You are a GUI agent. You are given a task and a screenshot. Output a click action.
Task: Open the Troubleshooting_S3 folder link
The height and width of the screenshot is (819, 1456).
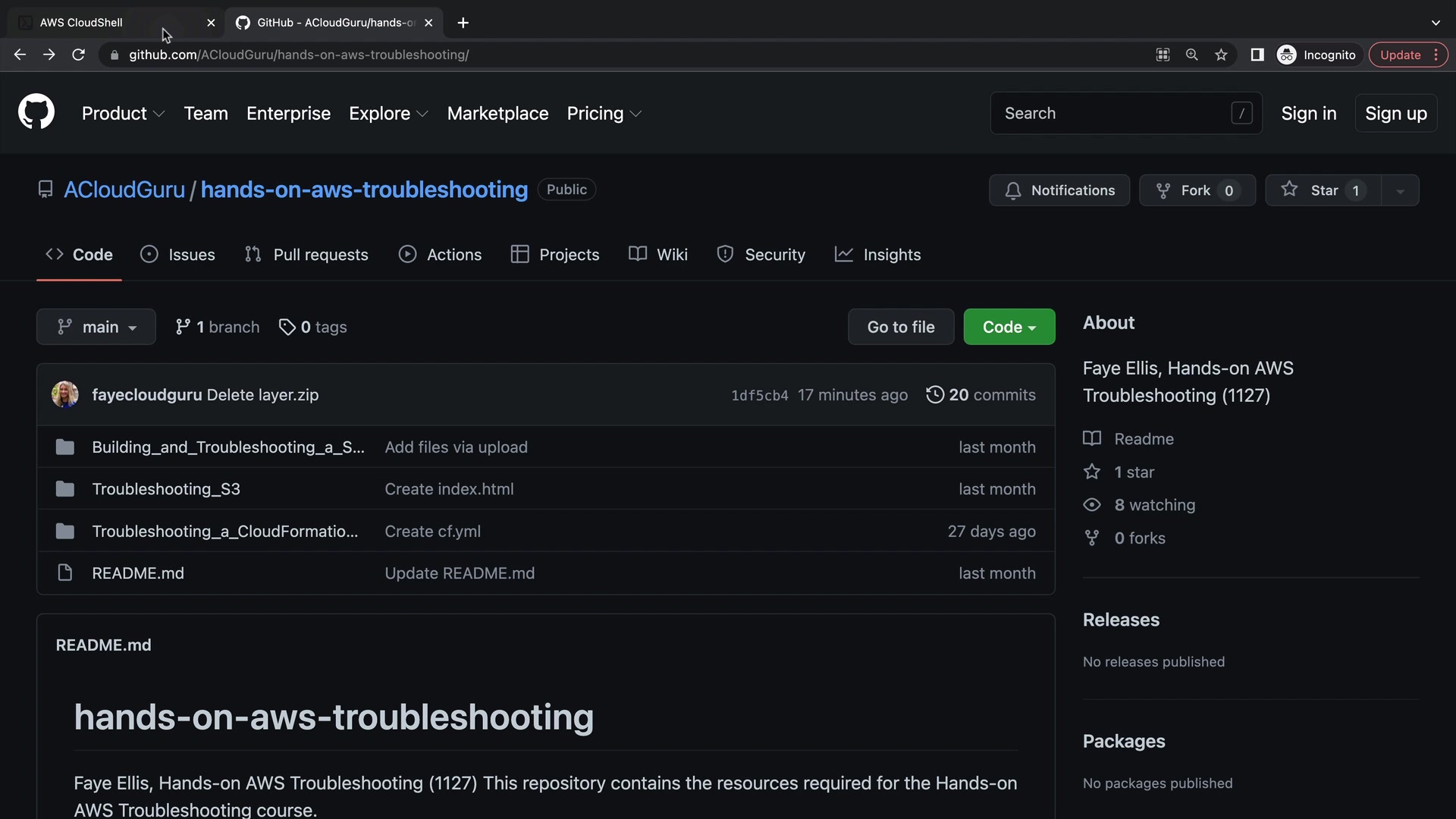click(166, 489)
